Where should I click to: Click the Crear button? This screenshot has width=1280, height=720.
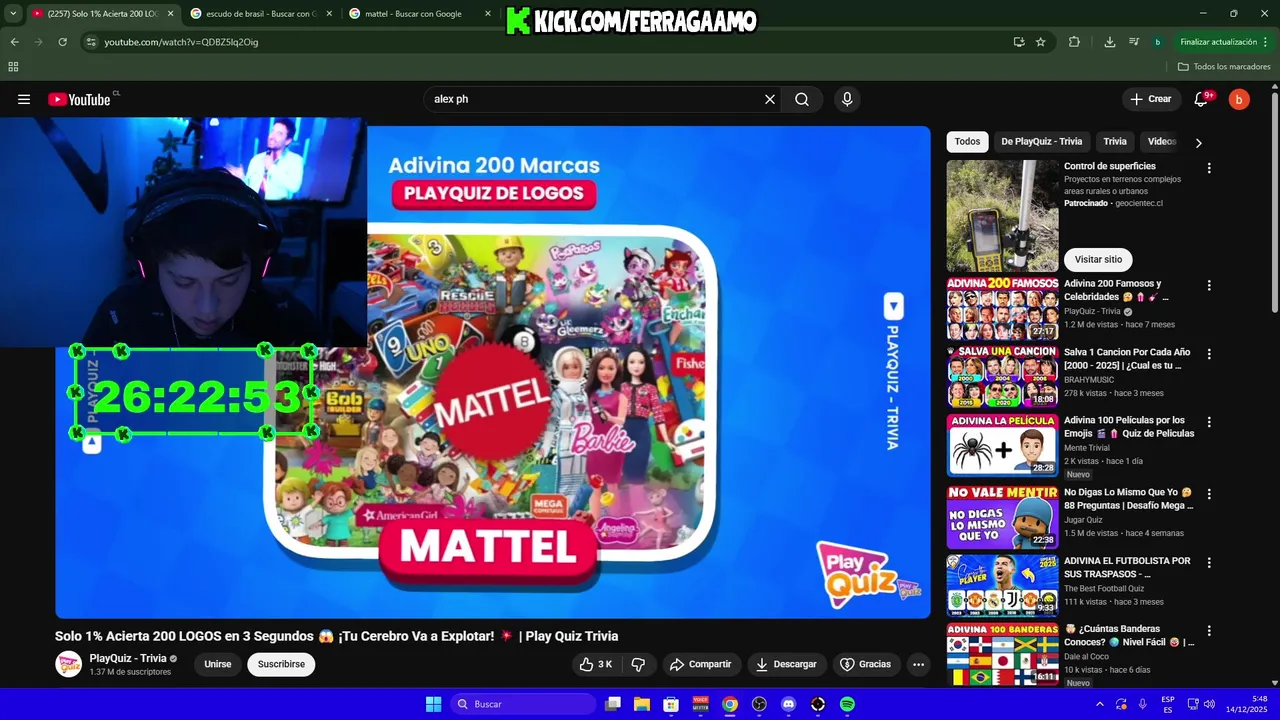click(1150, 99)
